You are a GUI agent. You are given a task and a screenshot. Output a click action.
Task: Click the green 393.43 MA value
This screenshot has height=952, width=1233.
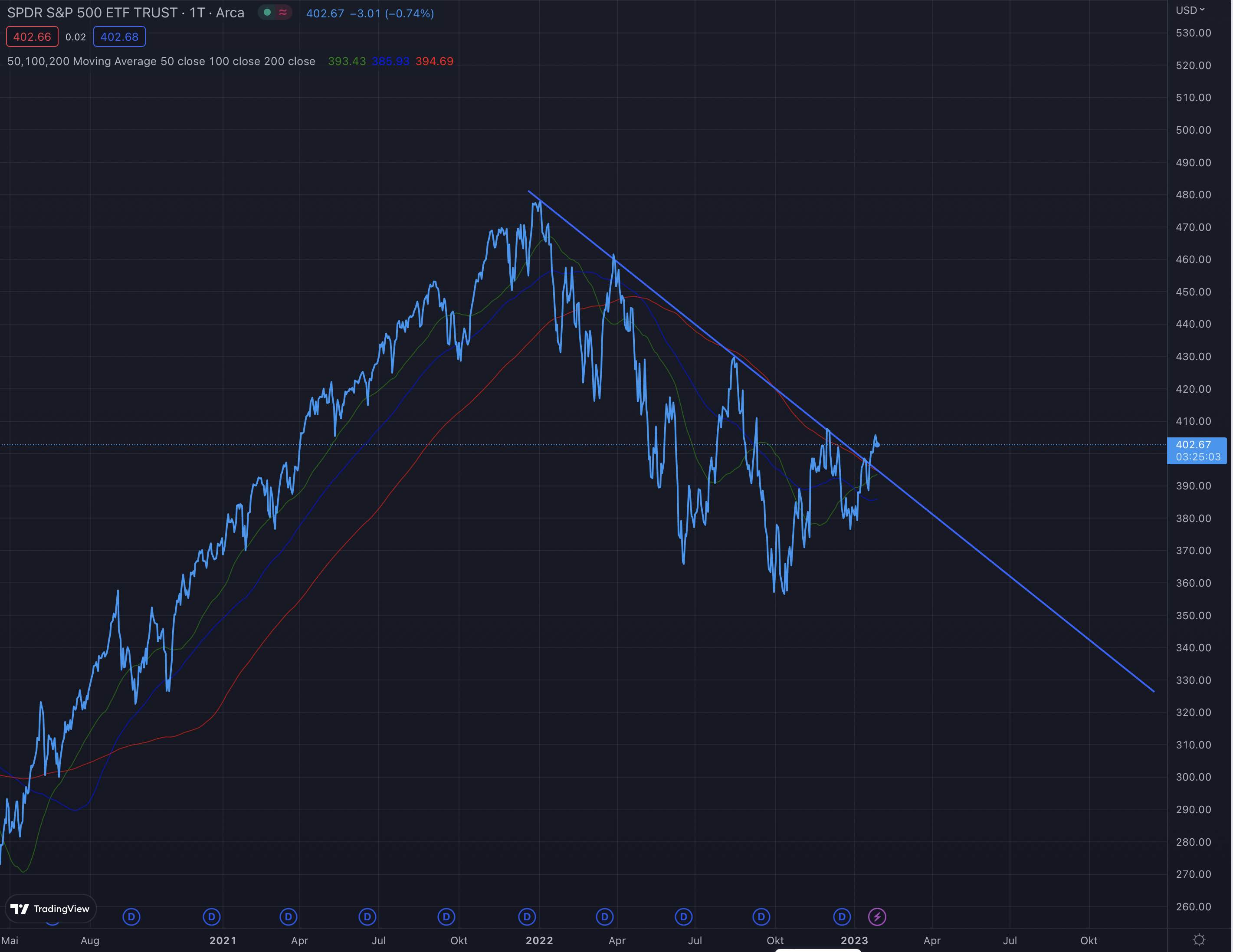pyautogui.click(x=347, y=61)
